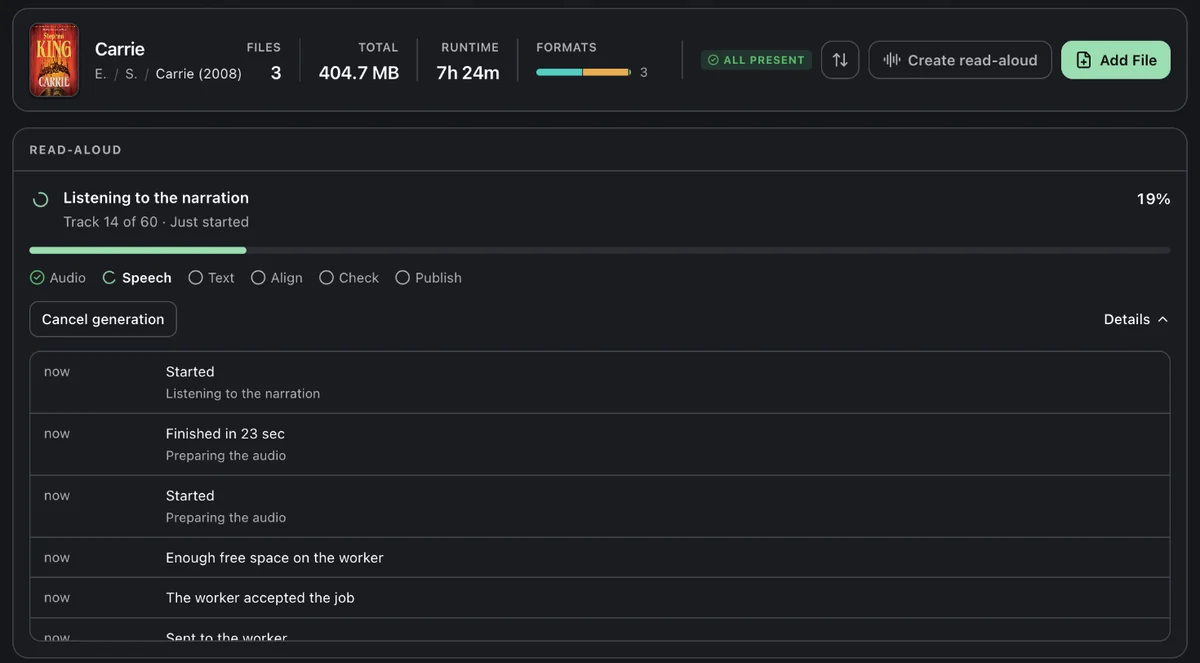
Task: Click the bold "Listening to the narration" heading
Action: click(156, 198)
